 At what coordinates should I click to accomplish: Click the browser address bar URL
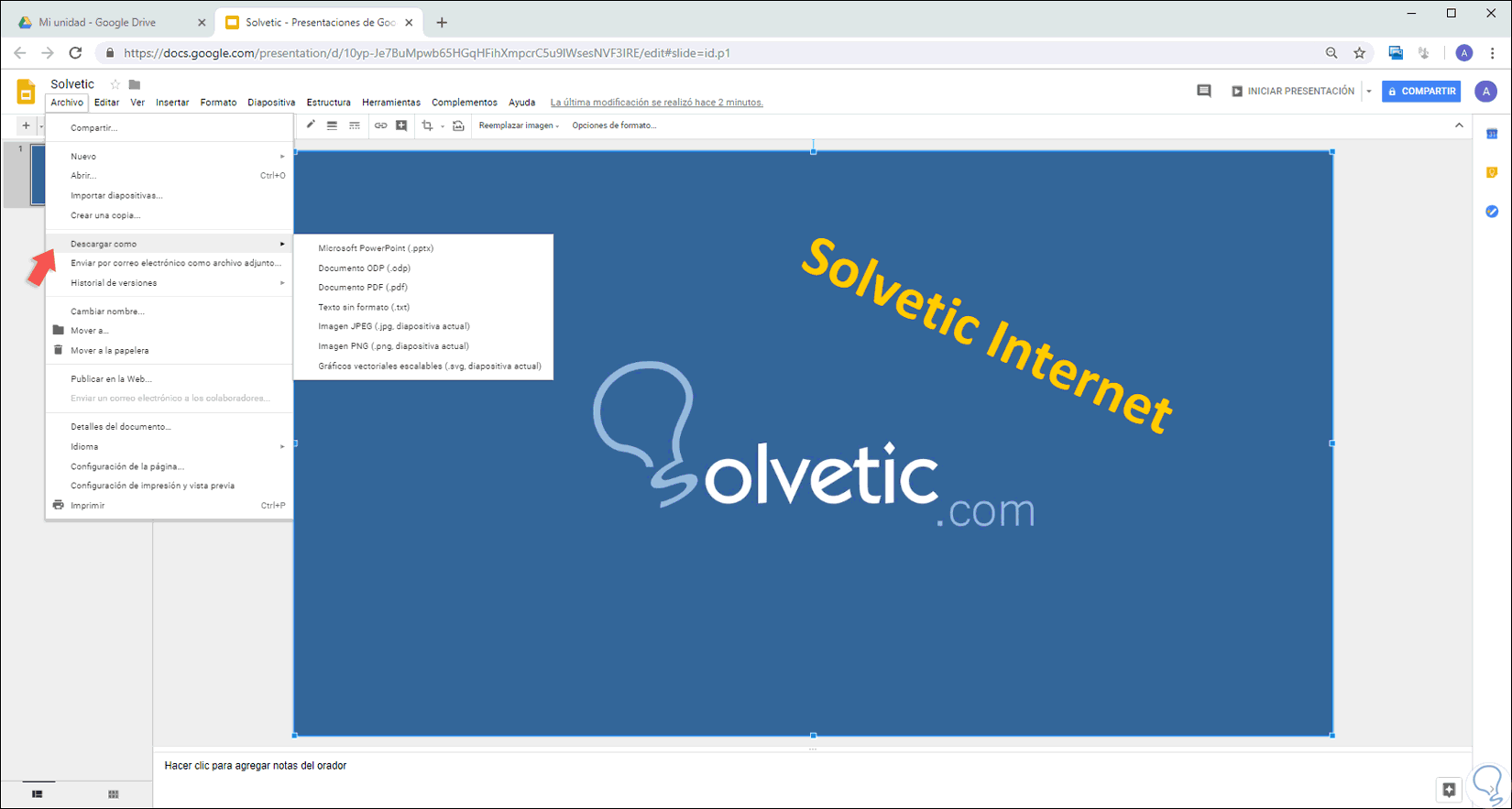pos(427,53)
